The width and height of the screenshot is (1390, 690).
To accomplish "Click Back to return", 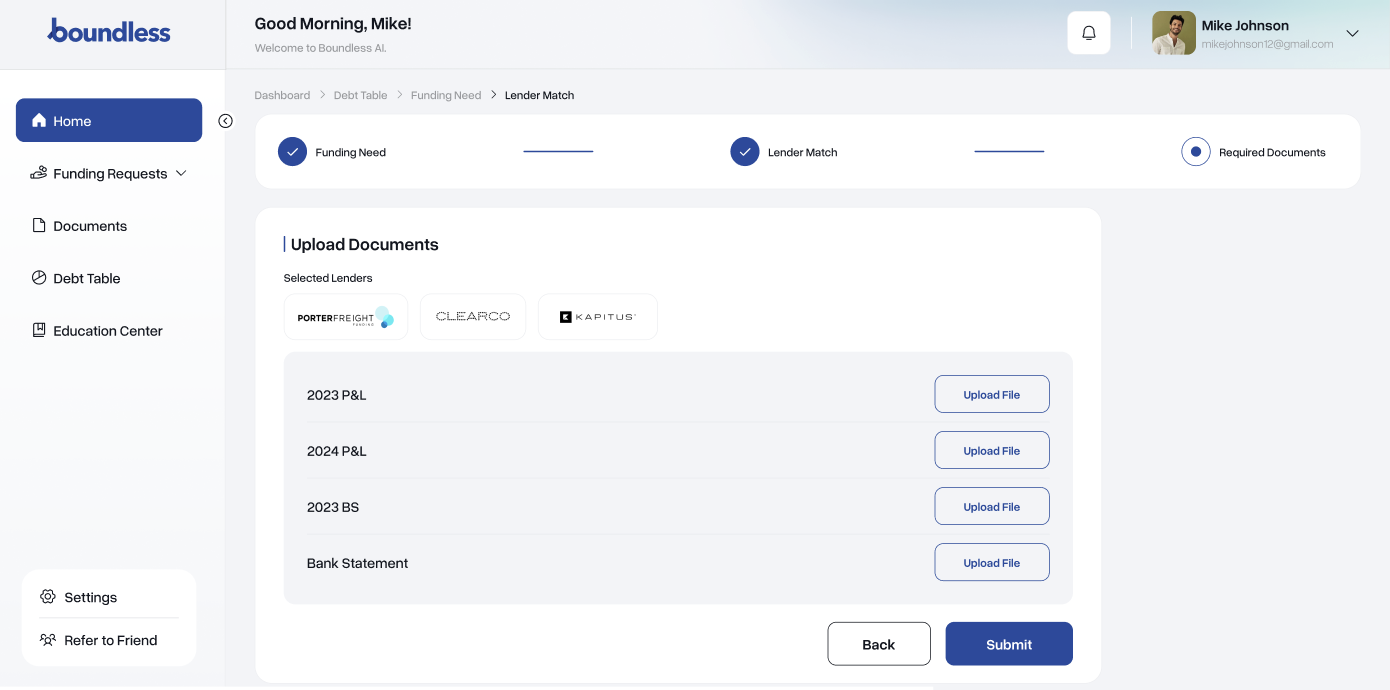I will tap(879, 643).
